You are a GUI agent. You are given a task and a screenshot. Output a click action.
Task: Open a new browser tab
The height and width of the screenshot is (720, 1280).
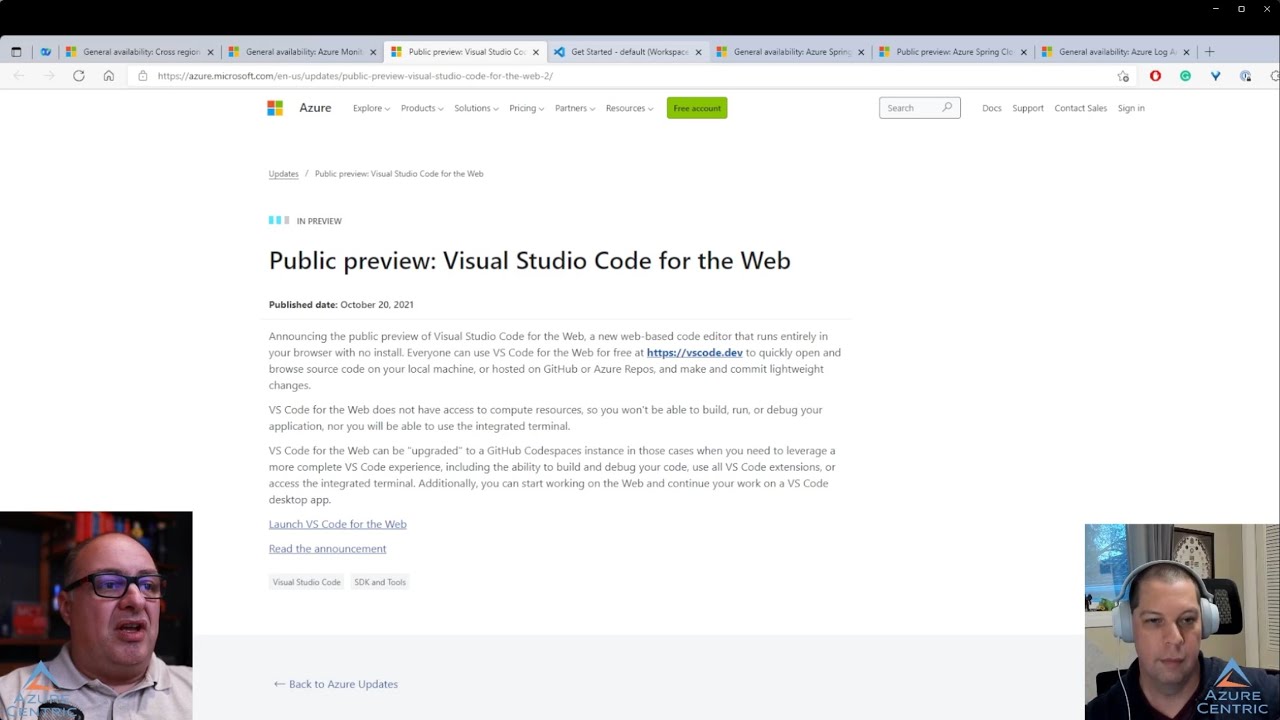tap(1209, 52)
